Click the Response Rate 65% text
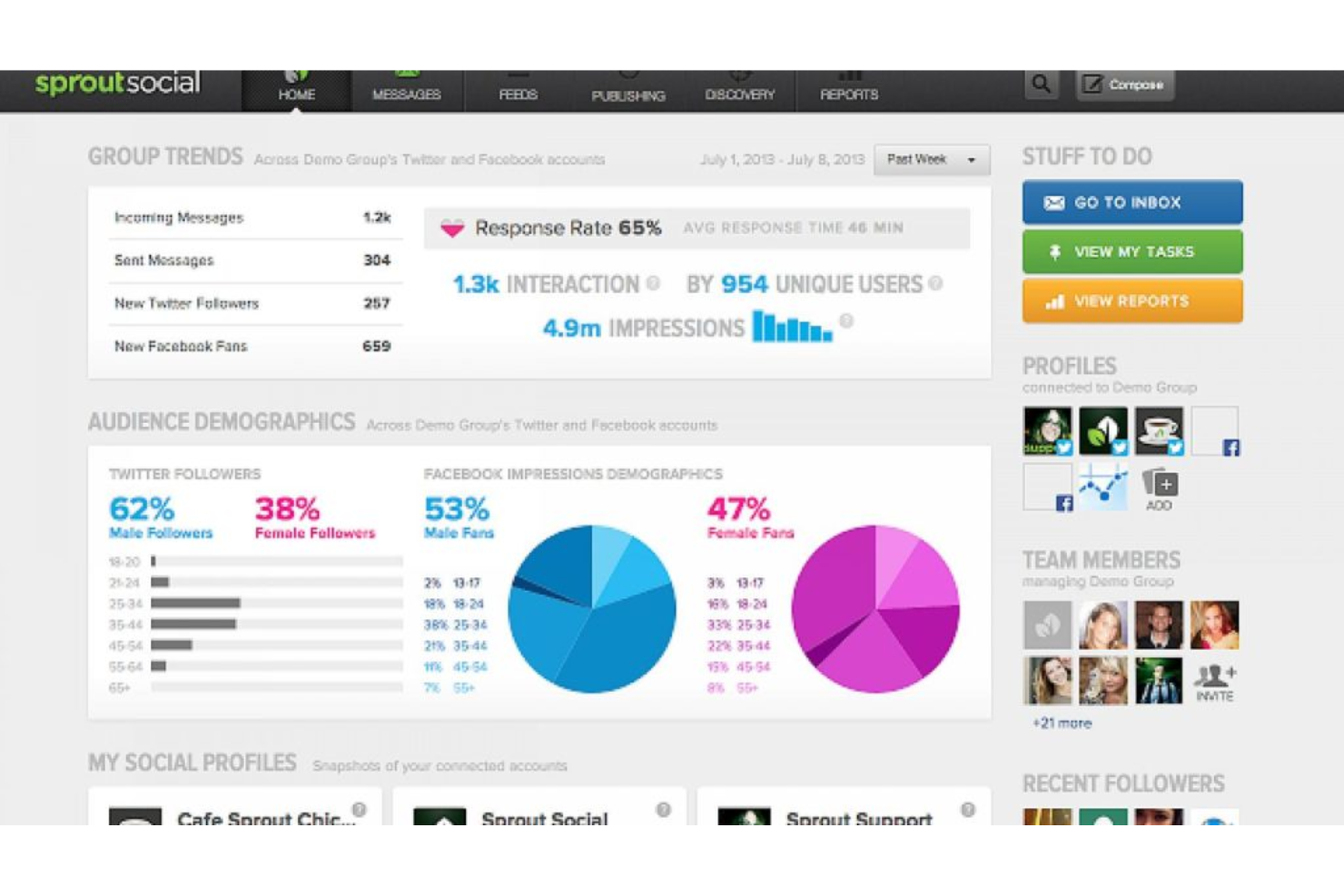The height and width of the screenshot is (896, 1344). point(568,228)
